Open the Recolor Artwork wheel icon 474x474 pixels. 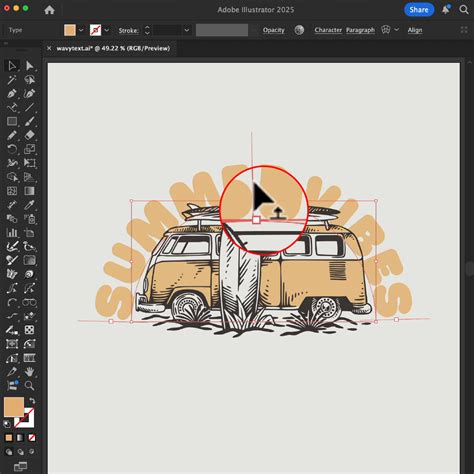pyautogui.click(x=299, y=30)
